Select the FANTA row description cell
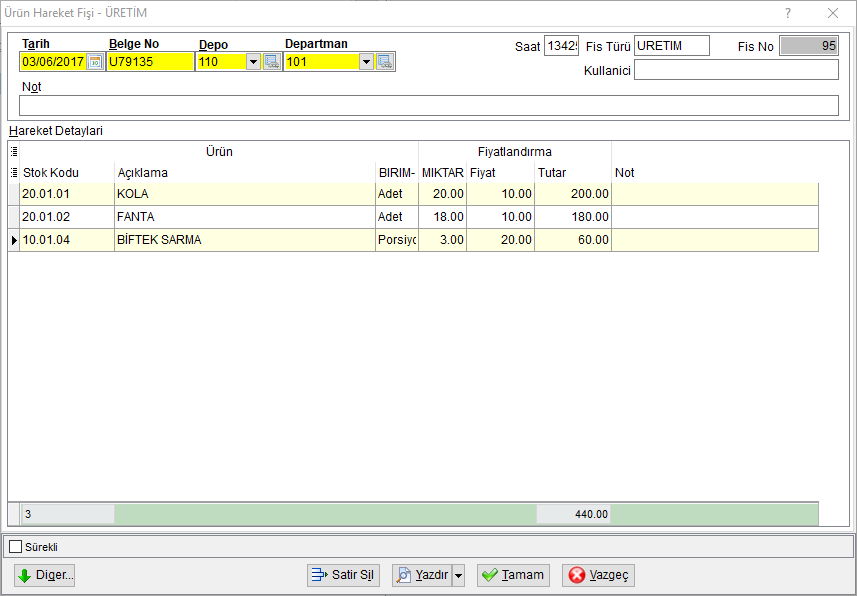The width and height of the screenshot is (857, 596). click(x=245, y=217)
